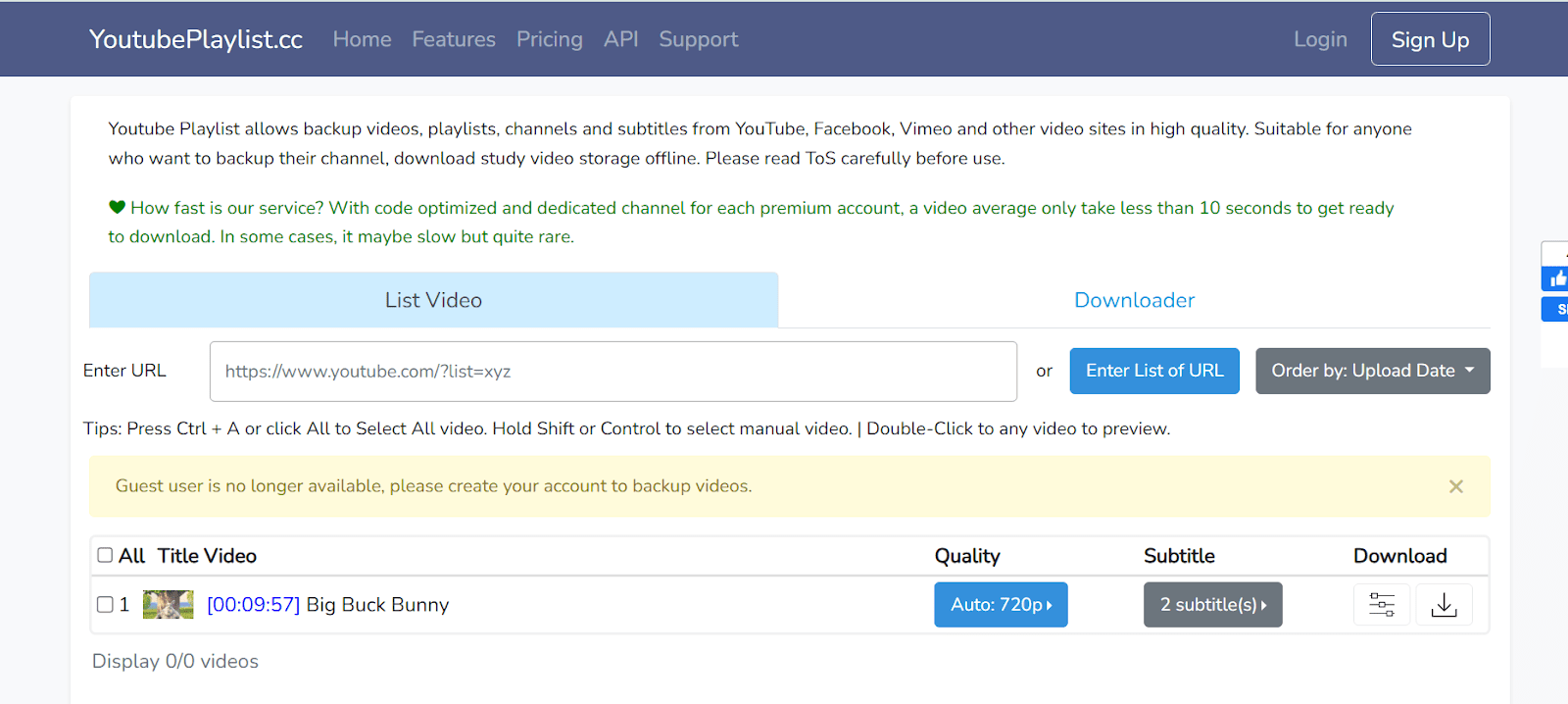Switch to the Downloader tab
The width and height of the screenshot is (1568, 704).
(x=1134, y=300)
